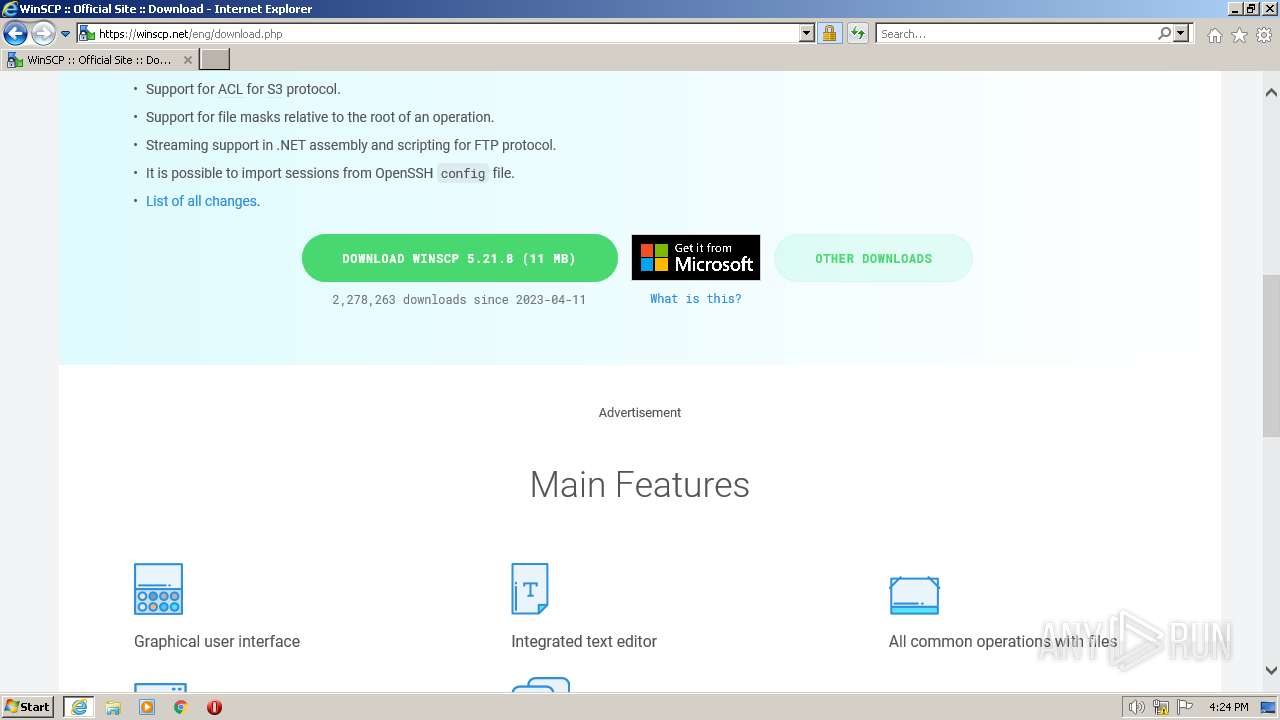Click the magnifier search icon
The height and width of the screenshot is (720, 1280).
1164,33
